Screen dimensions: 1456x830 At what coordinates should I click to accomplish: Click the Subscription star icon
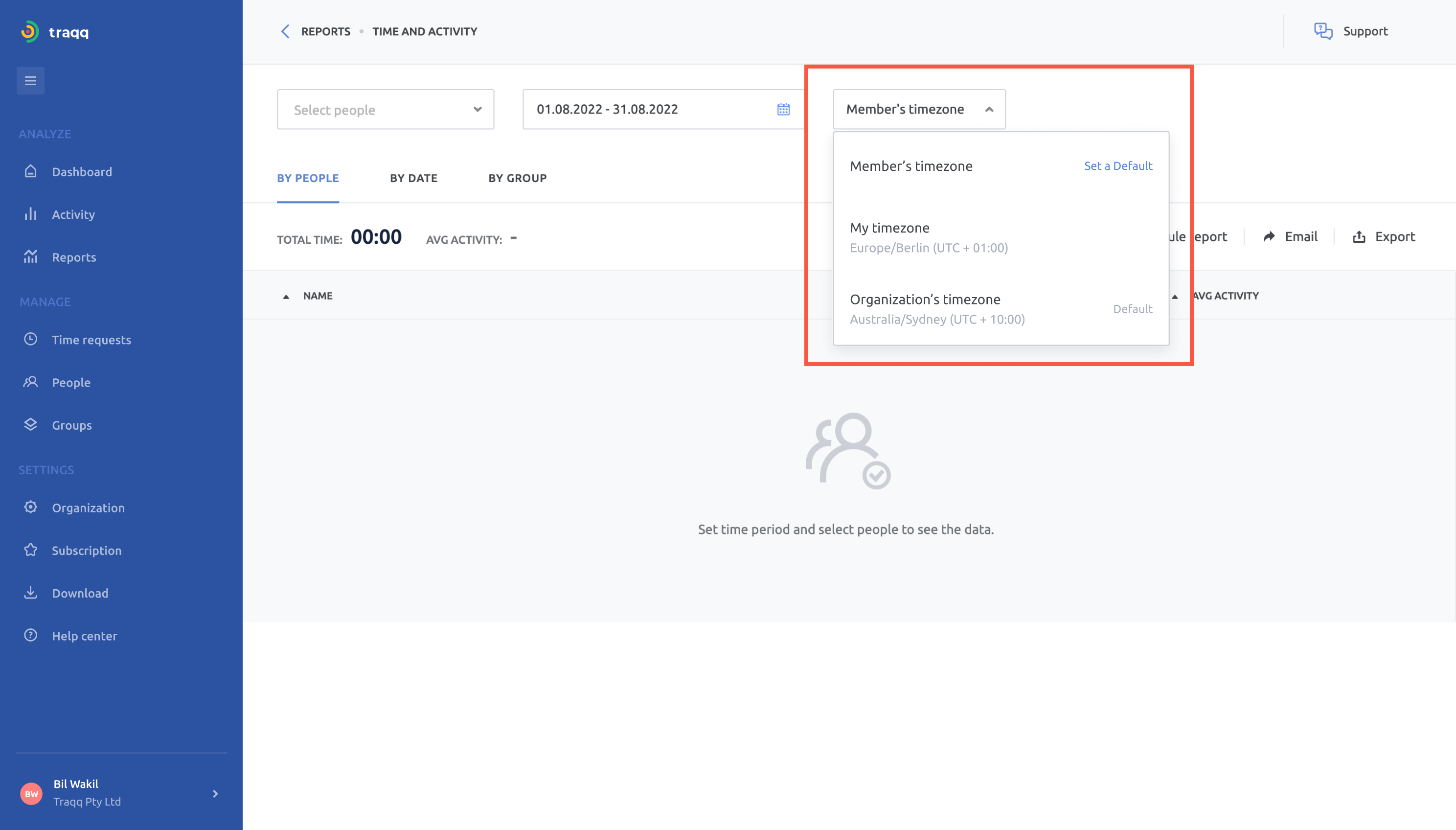(31, 550)
